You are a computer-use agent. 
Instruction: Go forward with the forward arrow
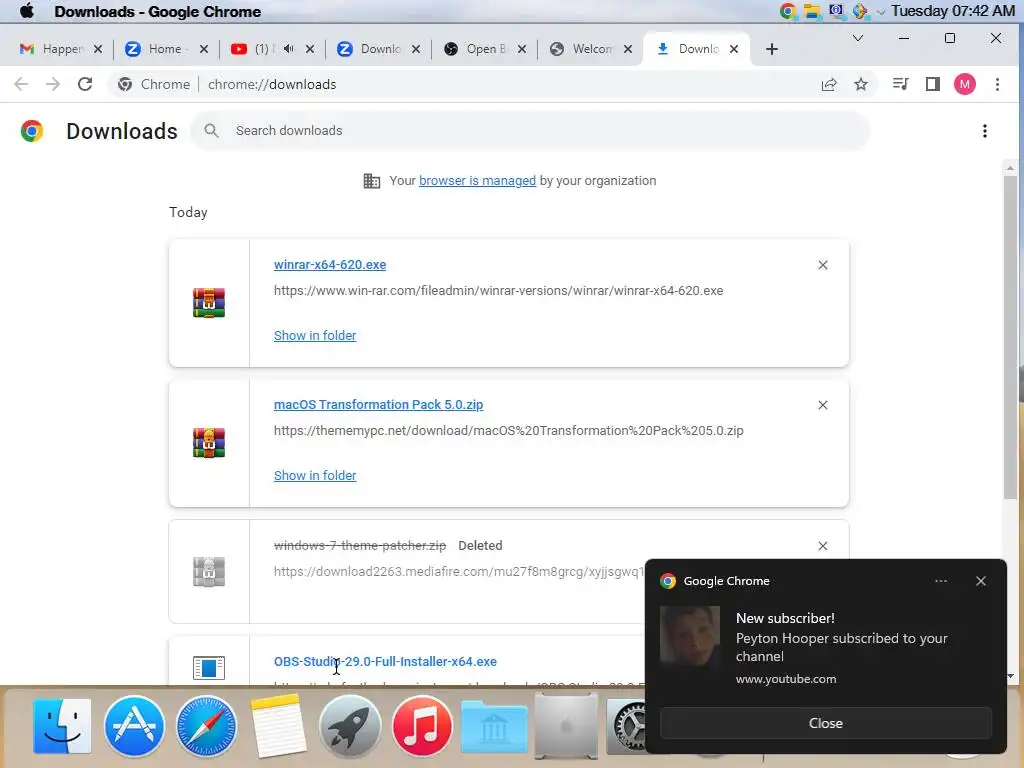pyautogui.click(x=53, y=84)
